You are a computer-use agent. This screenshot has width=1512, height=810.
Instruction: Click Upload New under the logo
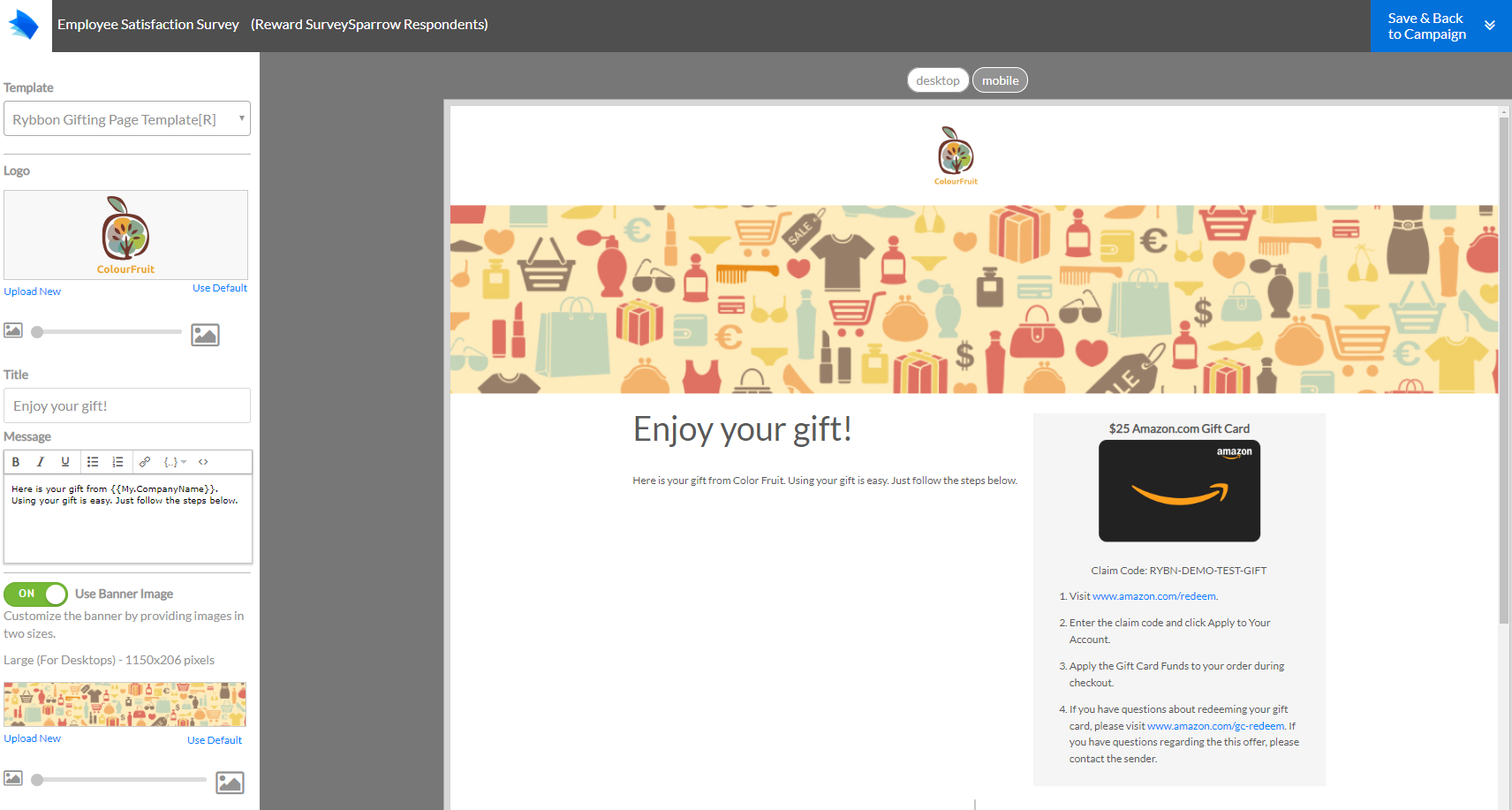click(33, 291)
